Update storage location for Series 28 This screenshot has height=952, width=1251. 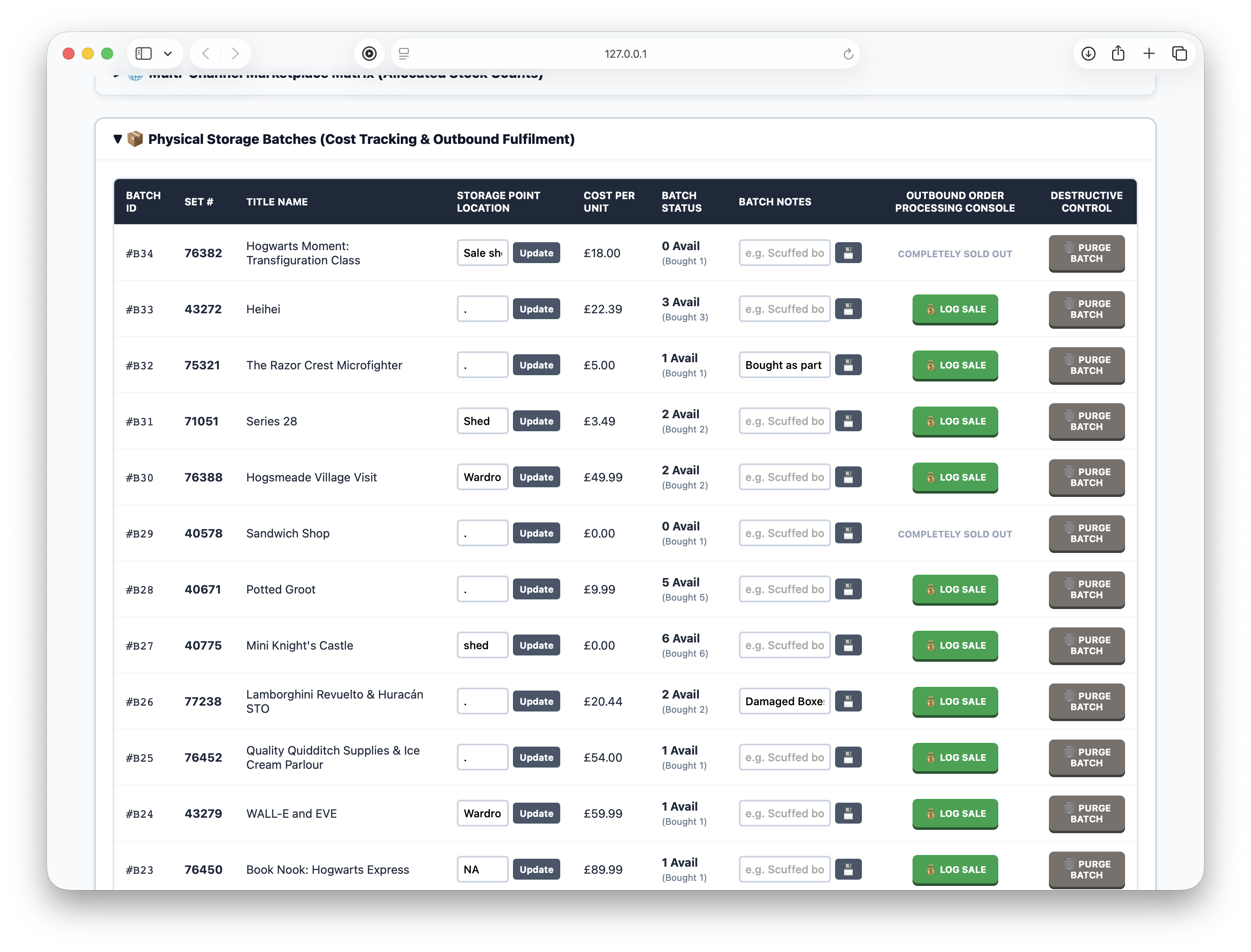(536, 421)
